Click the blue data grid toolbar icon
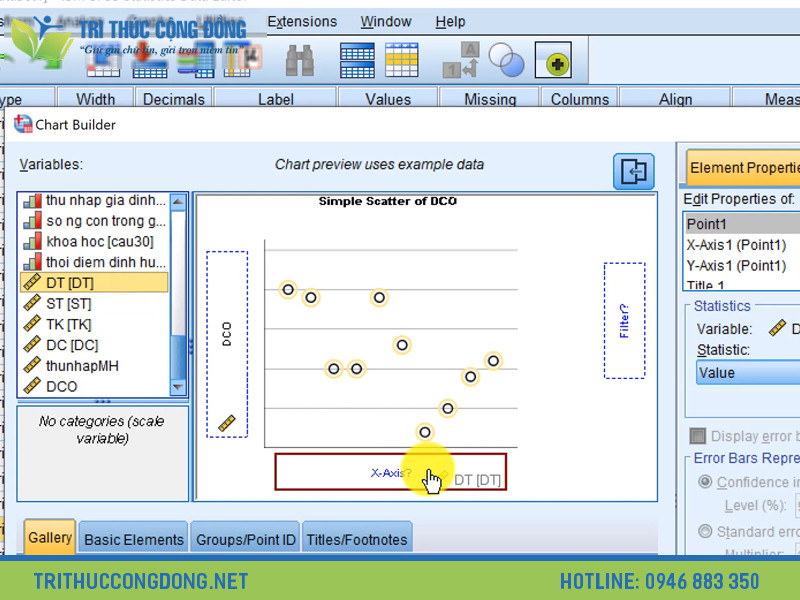Image resolution: width=800 pixels, height=600 pixels. click(357, 60)
